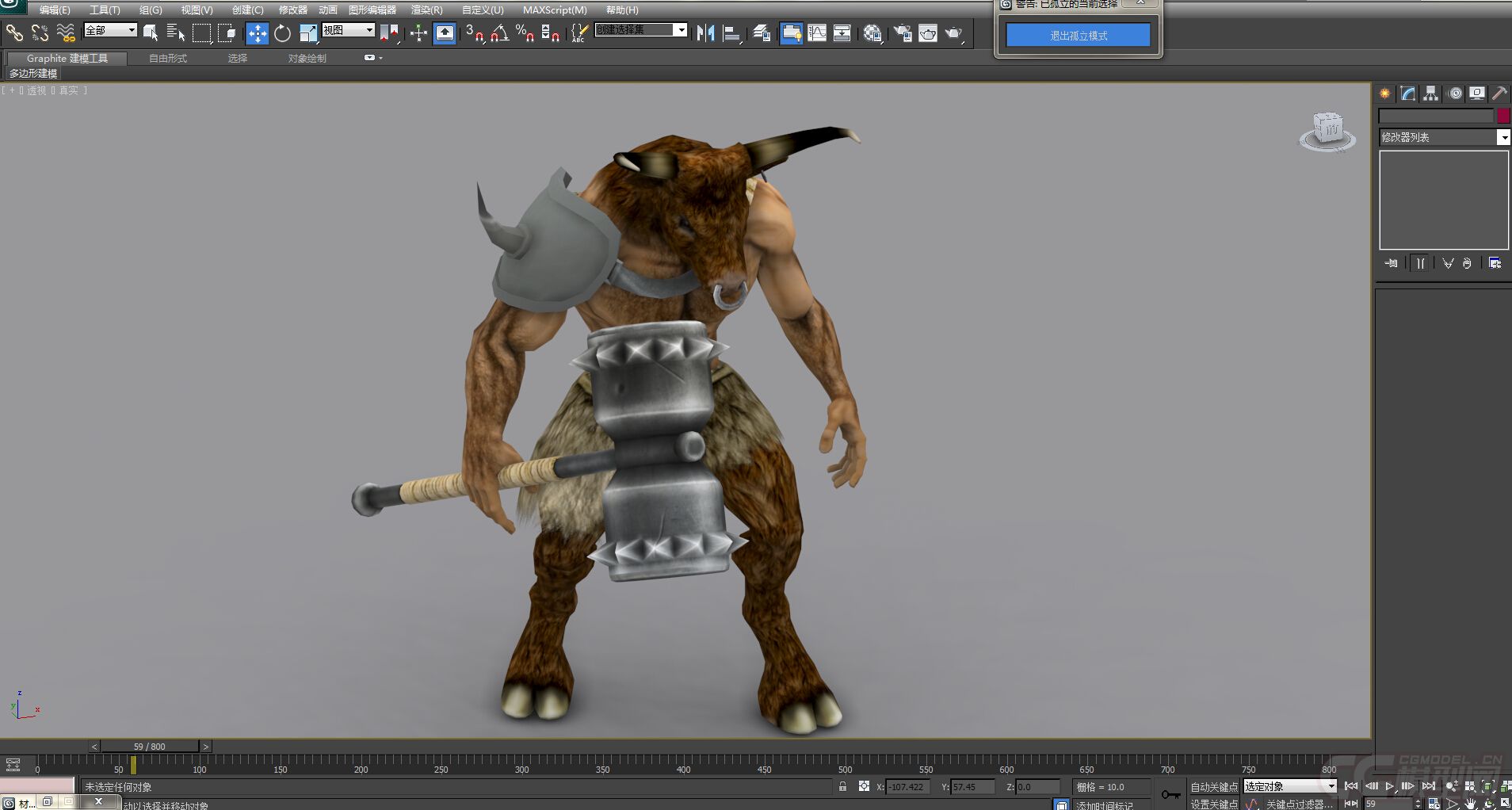Screen dimensions: 1512x810
Task: Open Rendered Frame Window icon
Action: [928, 32]
